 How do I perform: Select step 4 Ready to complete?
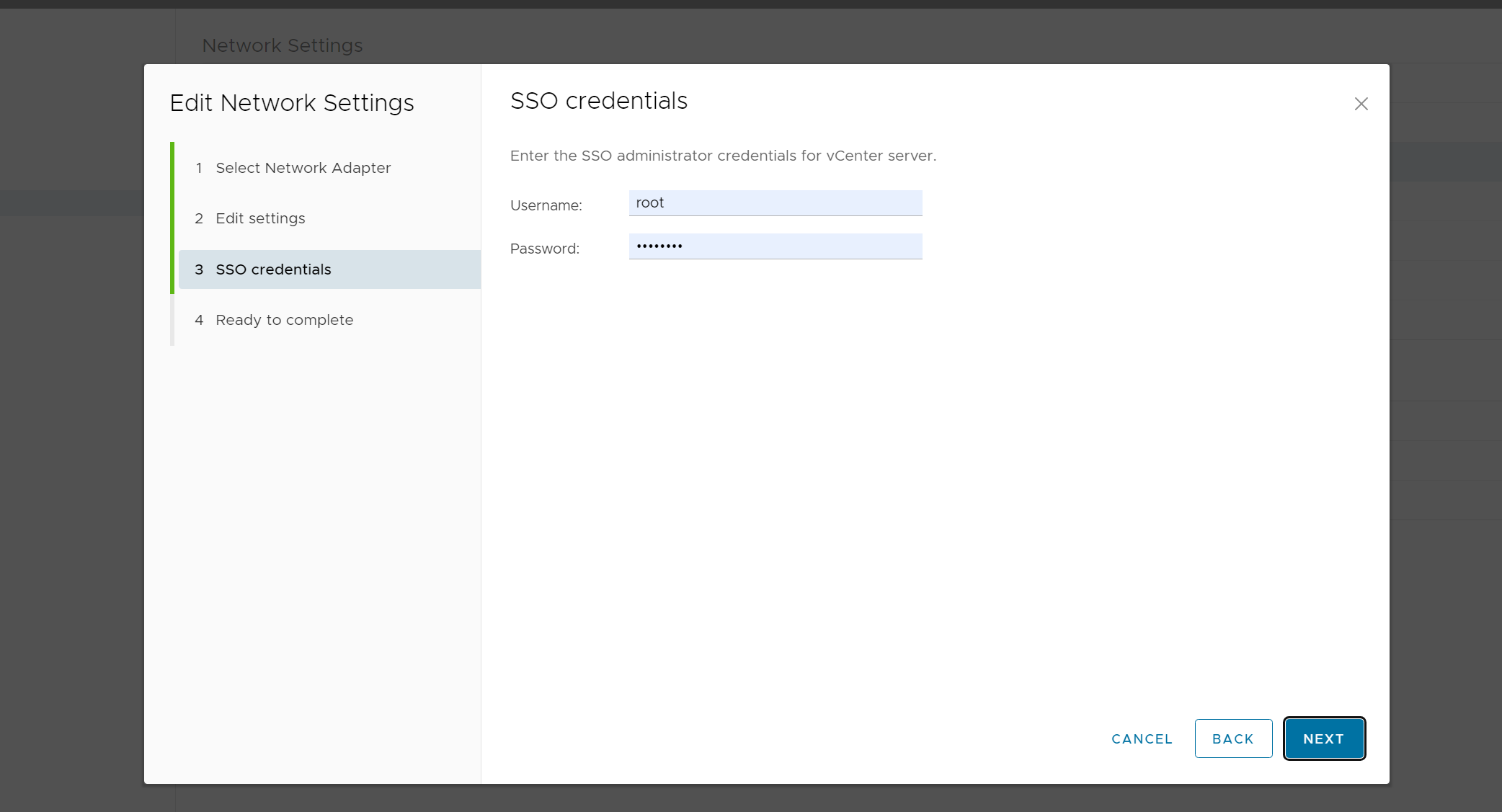point(284,319)
